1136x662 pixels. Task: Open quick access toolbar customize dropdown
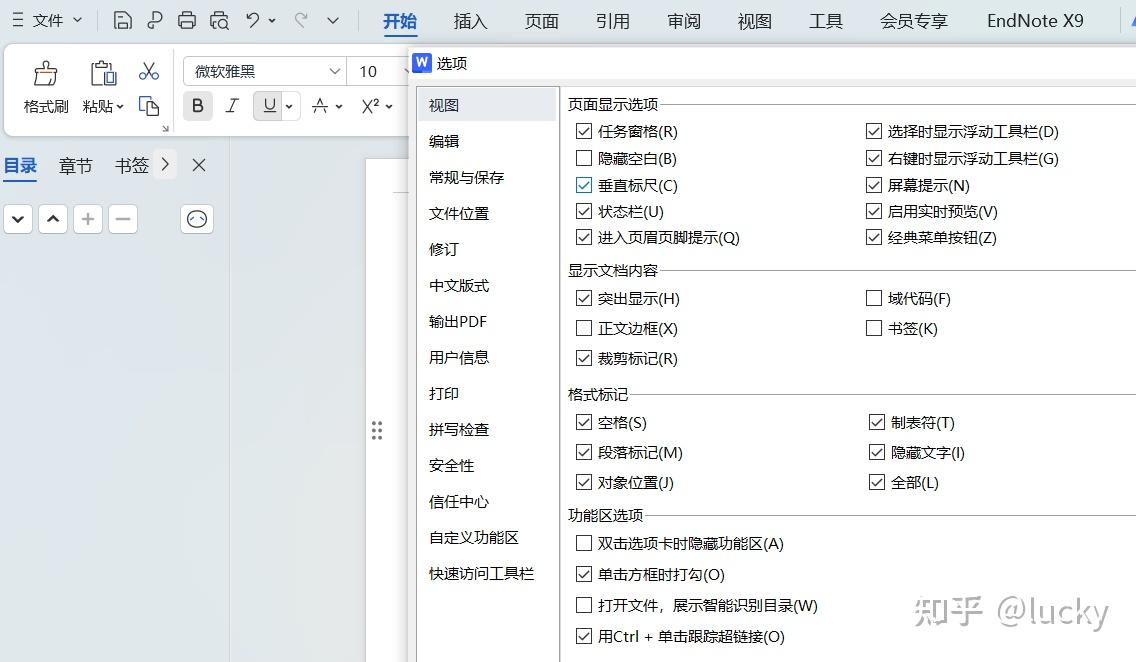333,20
